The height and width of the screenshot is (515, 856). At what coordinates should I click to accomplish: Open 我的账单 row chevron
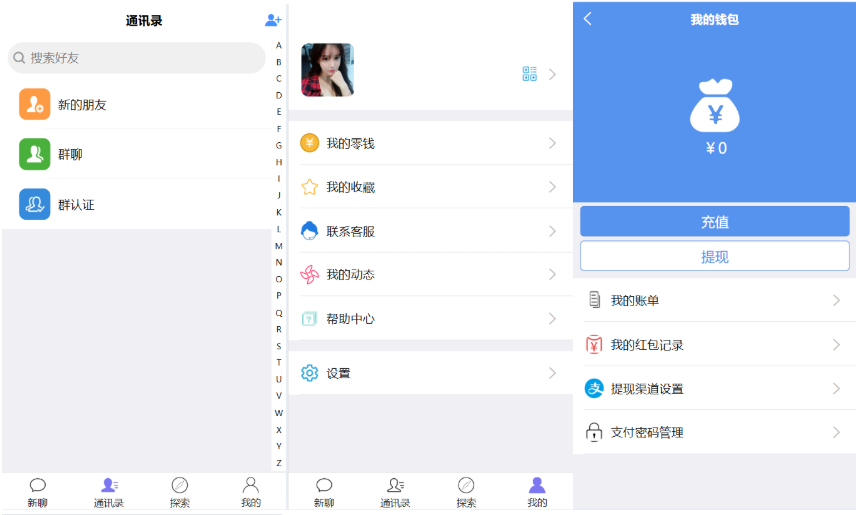tap(836, 300)
